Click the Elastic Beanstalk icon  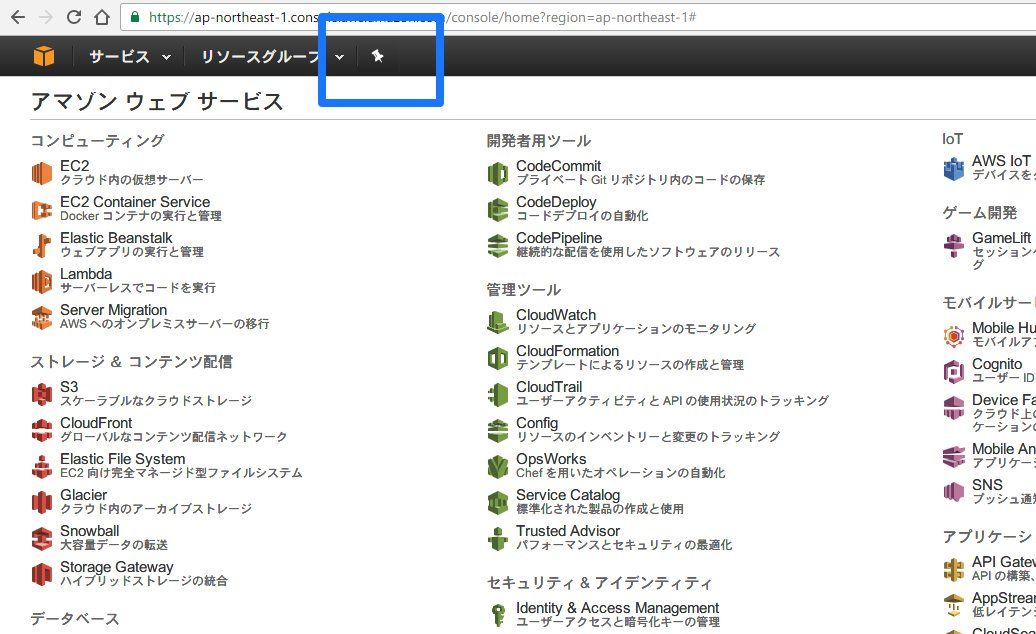[42, 245]
